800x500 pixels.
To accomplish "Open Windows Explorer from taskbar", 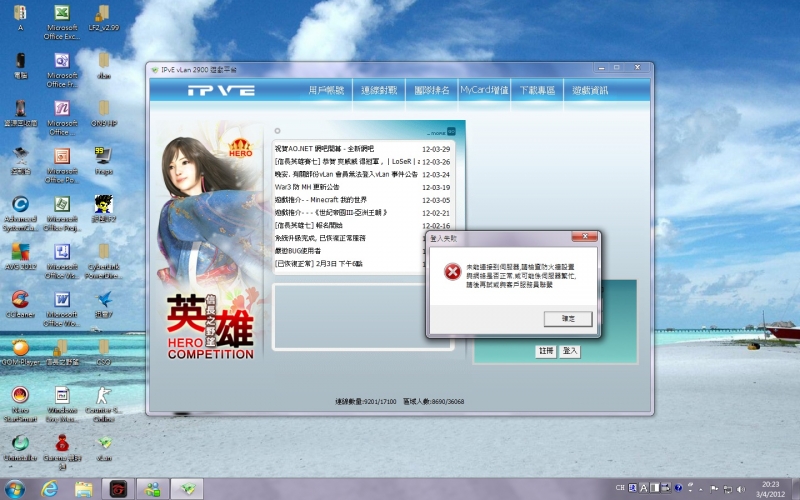I will (84, 489).
